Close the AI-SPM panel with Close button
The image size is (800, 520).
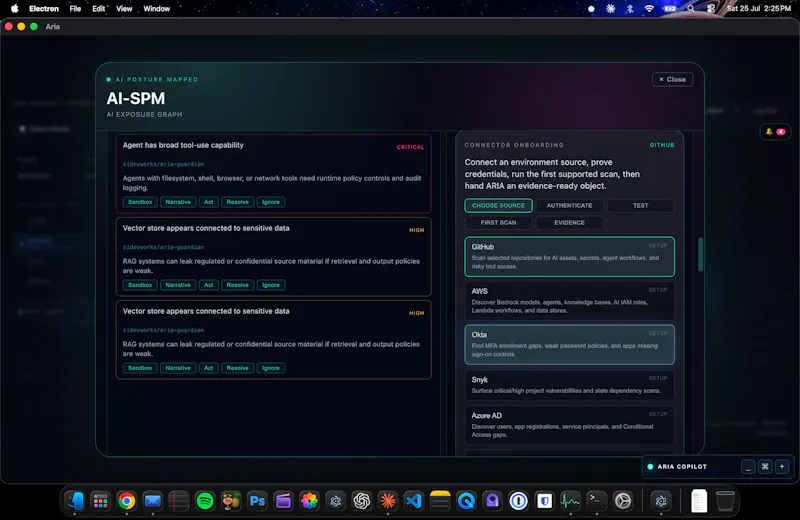point(672,80)
